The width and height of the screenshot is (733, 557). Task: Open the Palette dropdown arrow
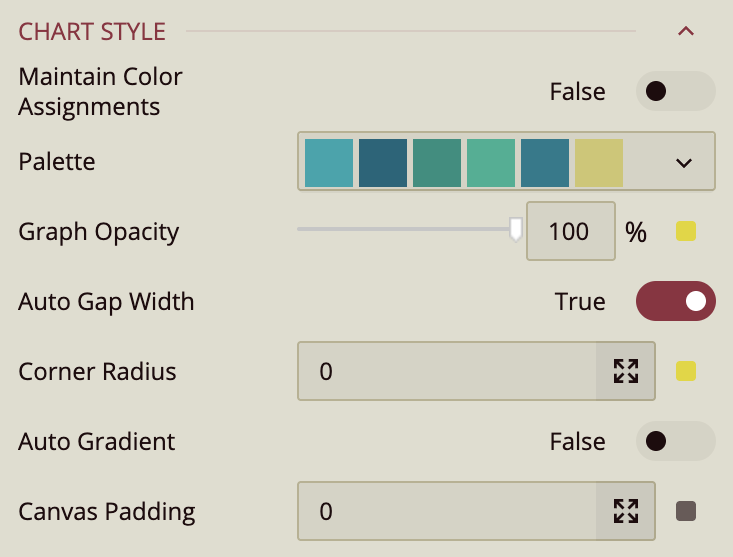coord(684,162)
